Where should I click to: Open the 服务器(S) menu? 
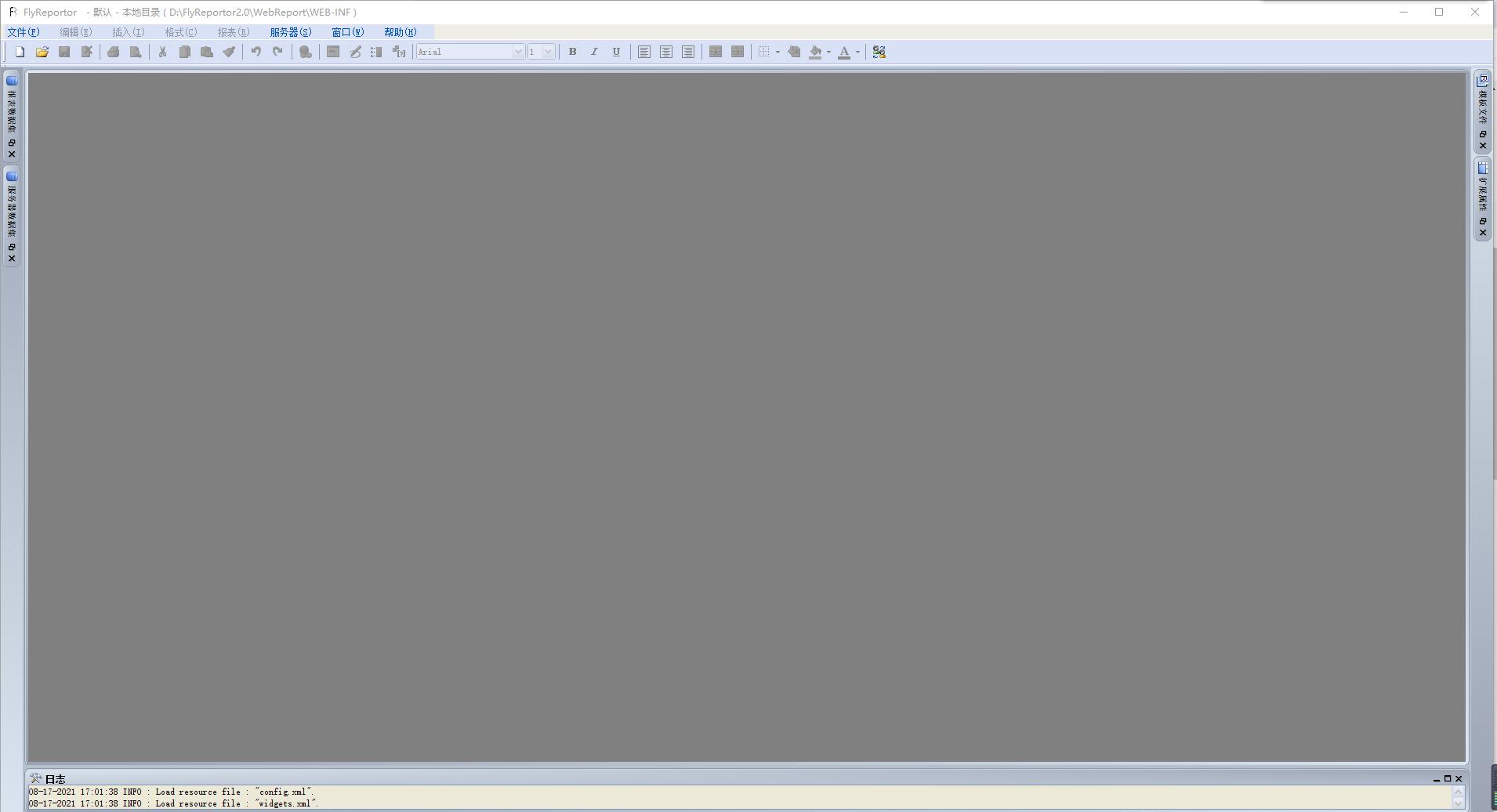[x=290, y=32]
